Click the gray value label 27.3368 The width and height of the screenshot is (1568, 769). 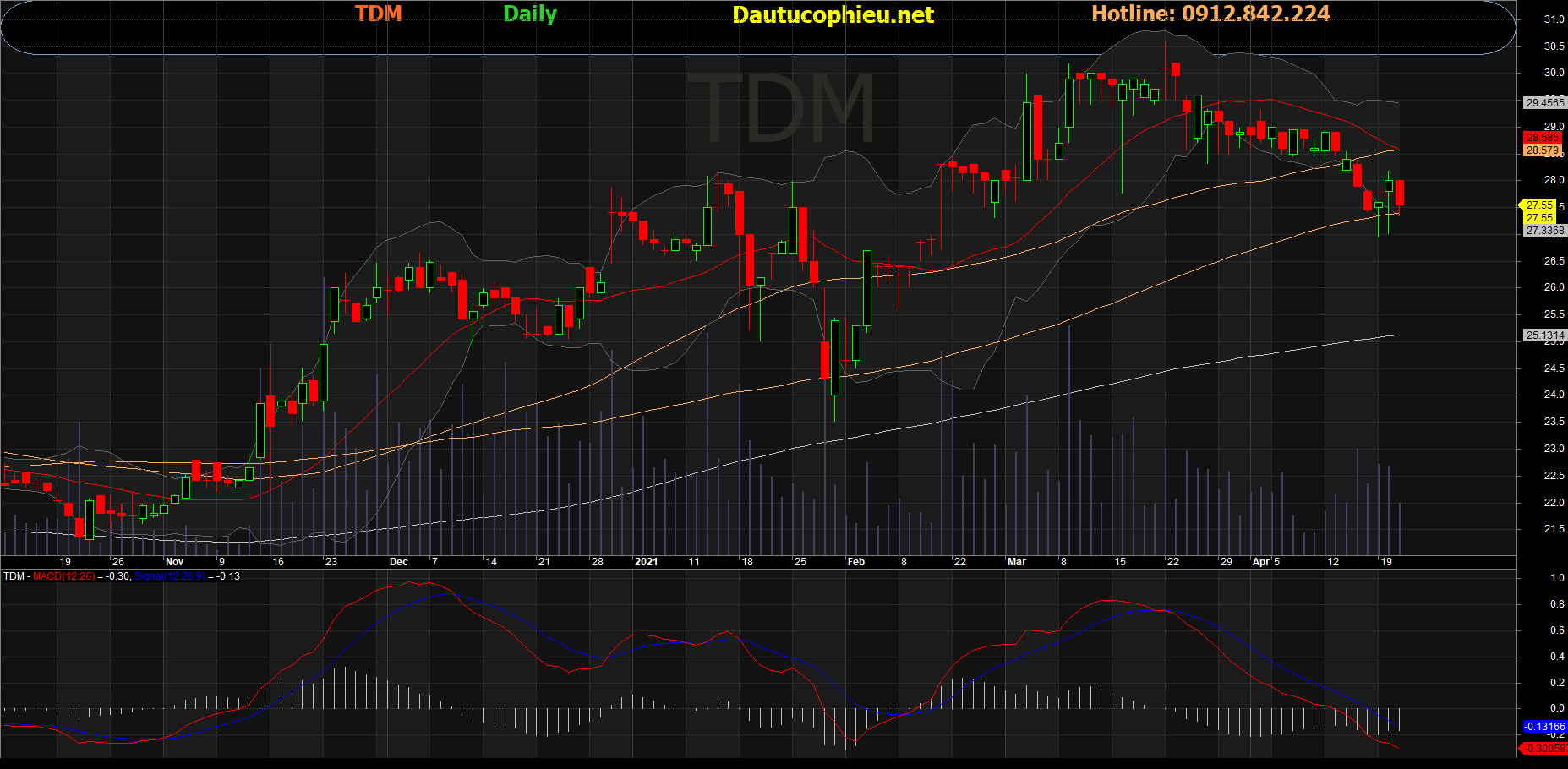point(1544,231)
